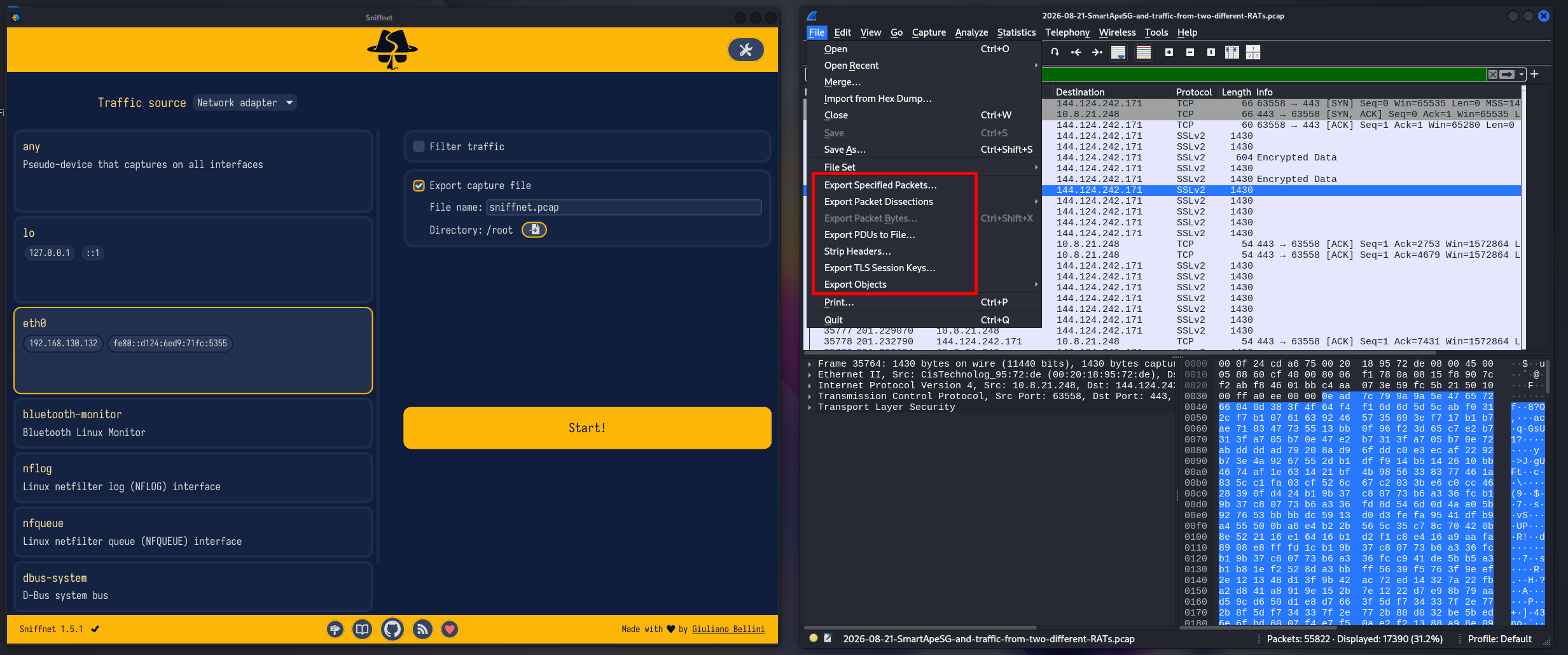Click Wireshark resize columns icon

click(x=1232, y=52)
